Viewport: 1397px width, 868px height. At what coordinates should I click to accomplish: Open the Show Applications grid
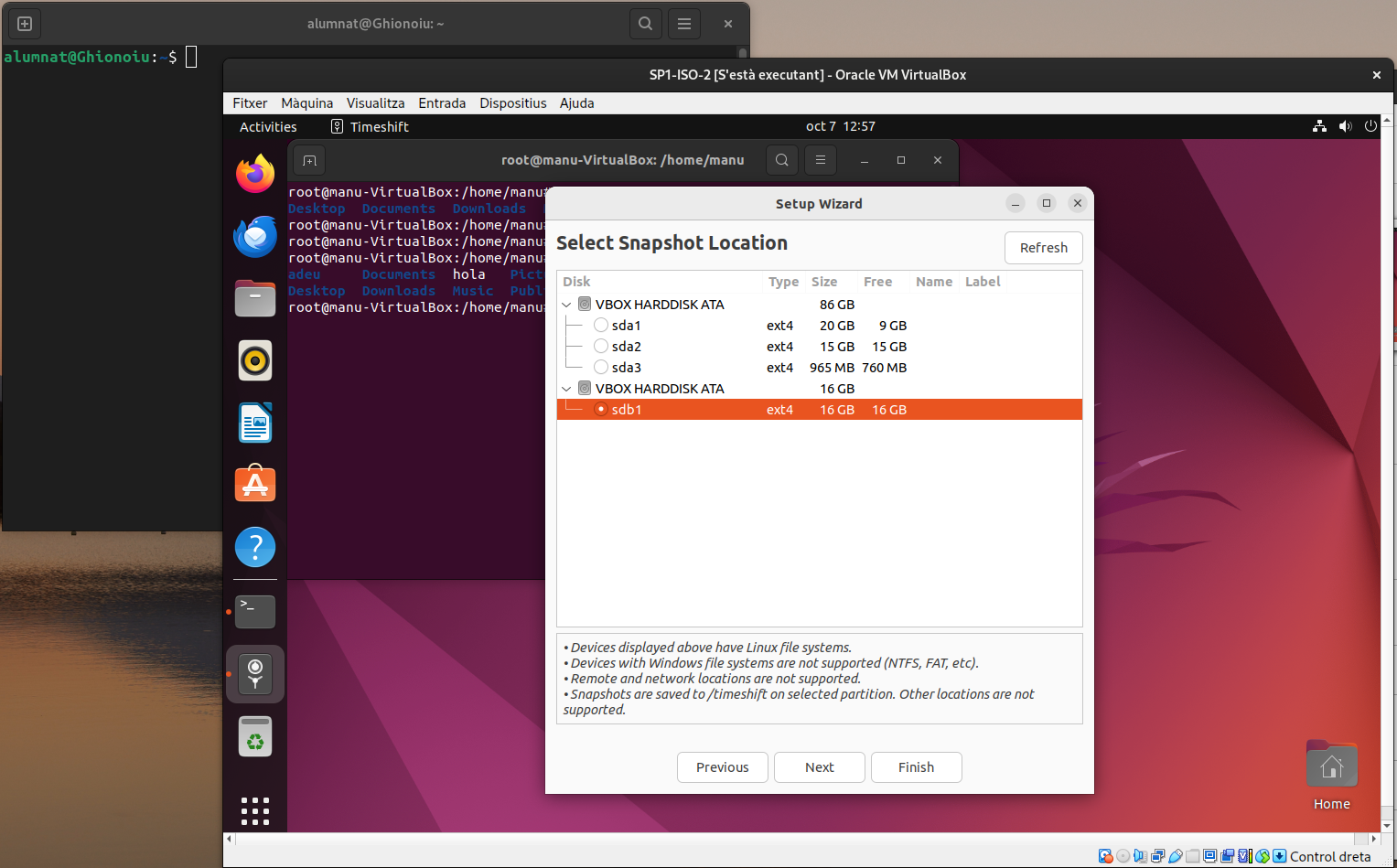tap(255, 810)
